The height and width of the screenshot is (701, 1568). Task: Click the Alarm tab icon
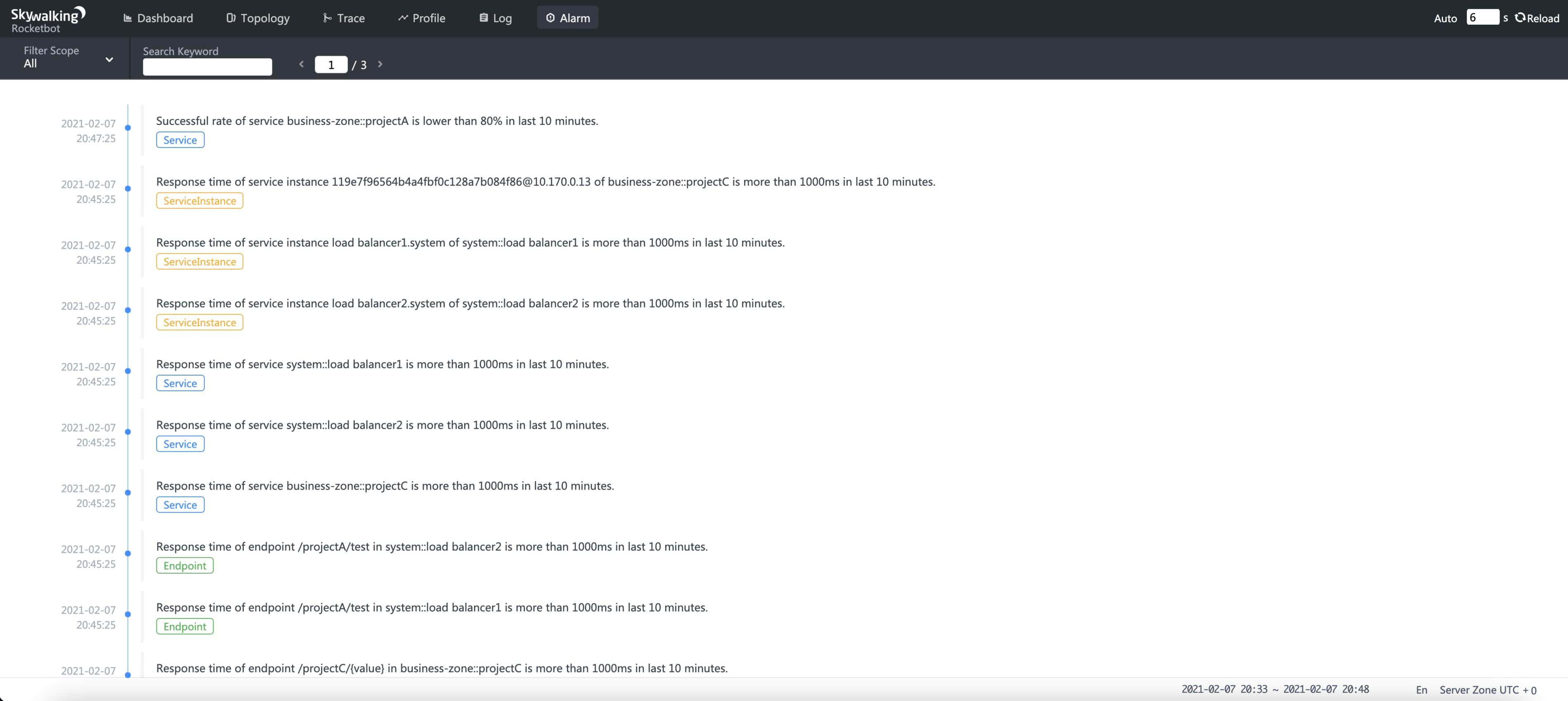pyautogui.click(x=550, y=18)
